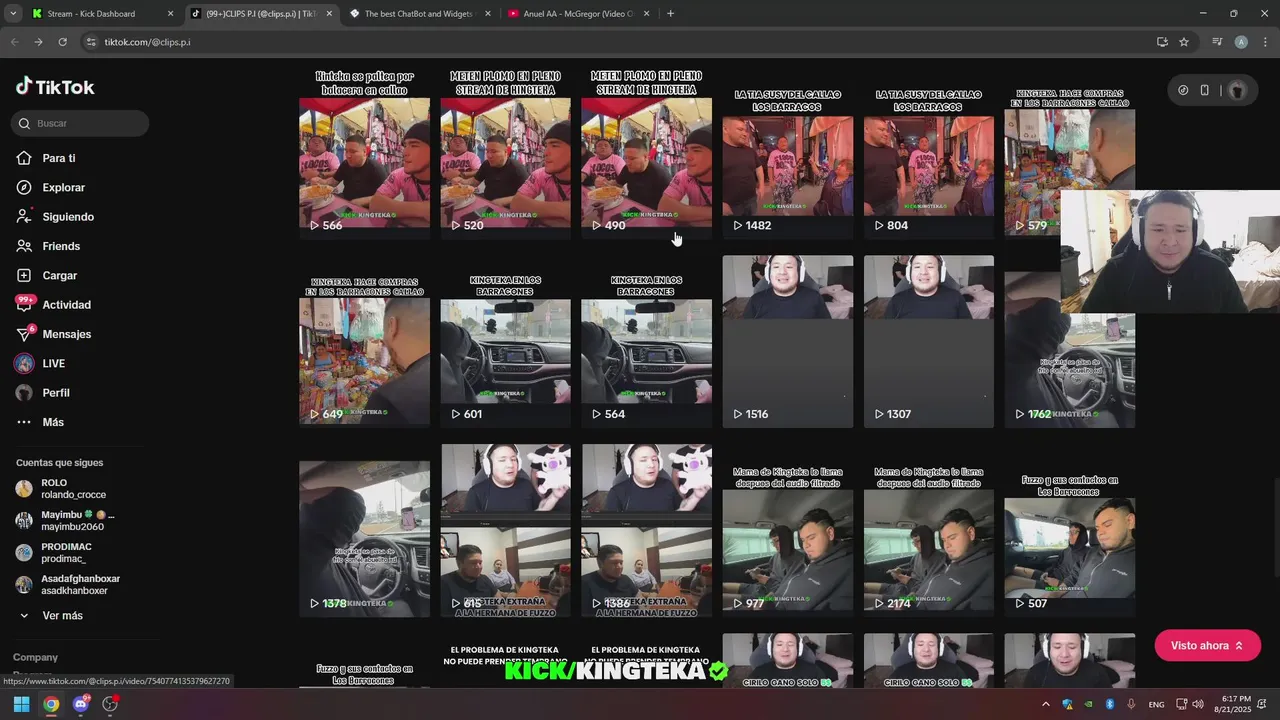This screenshot has height=720, width=1280.
Task: Open video with 1516 views
Action: coord(787,341)
